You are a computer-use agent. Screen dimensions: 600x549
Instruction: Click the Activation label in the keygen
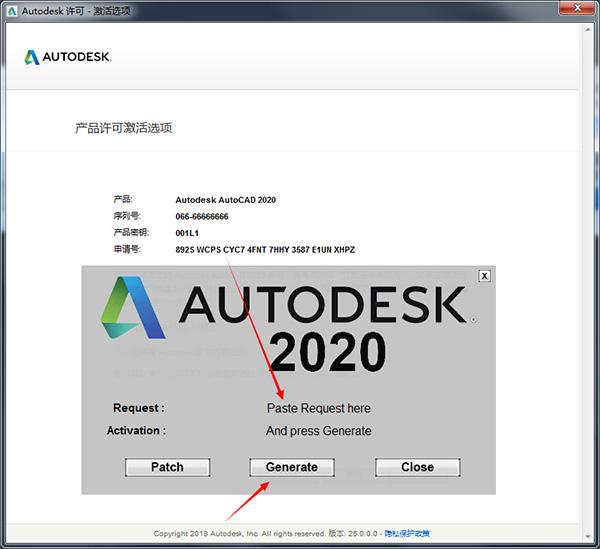136,430
